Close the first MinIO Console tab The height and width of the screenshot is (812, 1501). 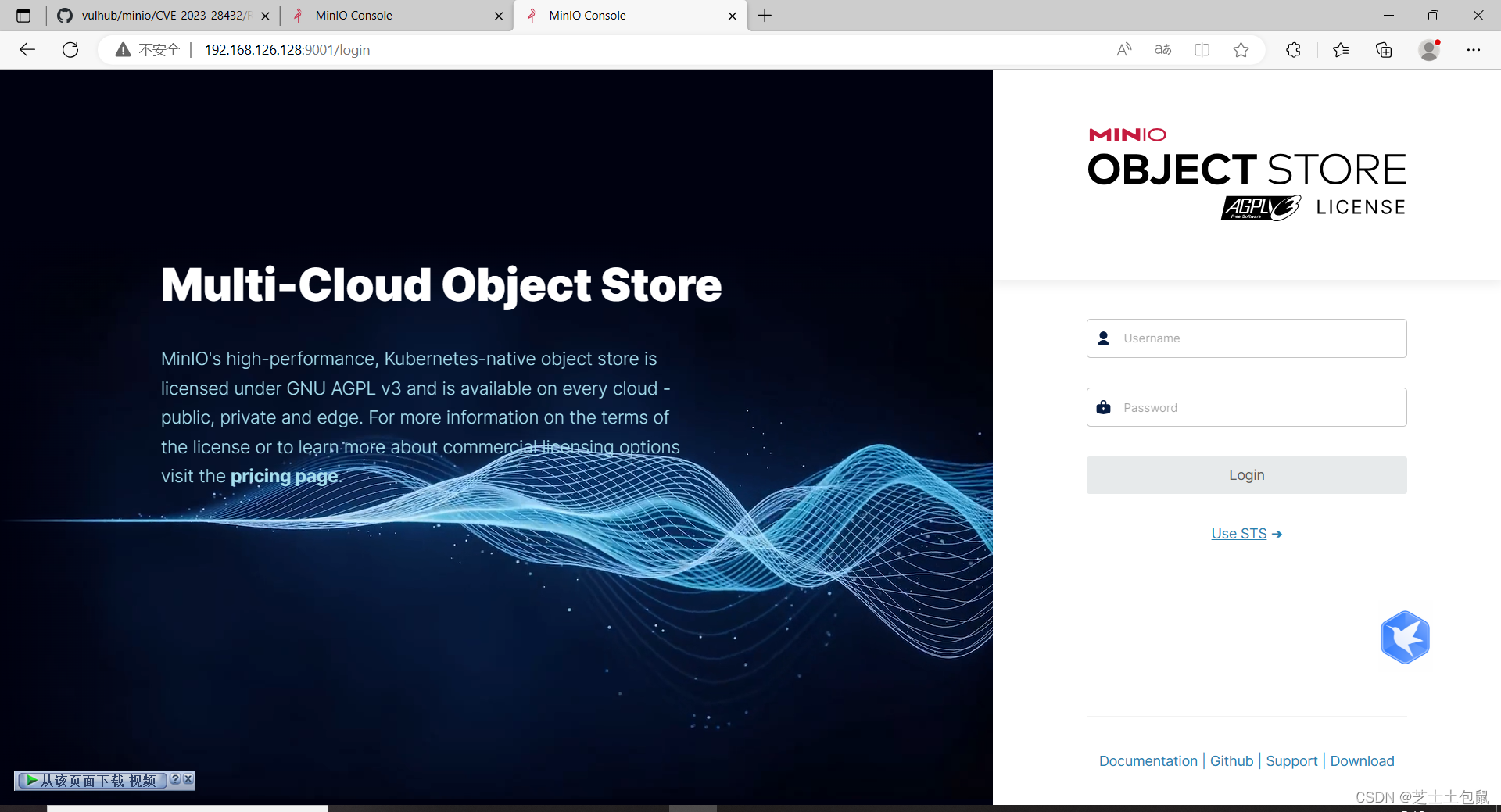click(499, 16)
